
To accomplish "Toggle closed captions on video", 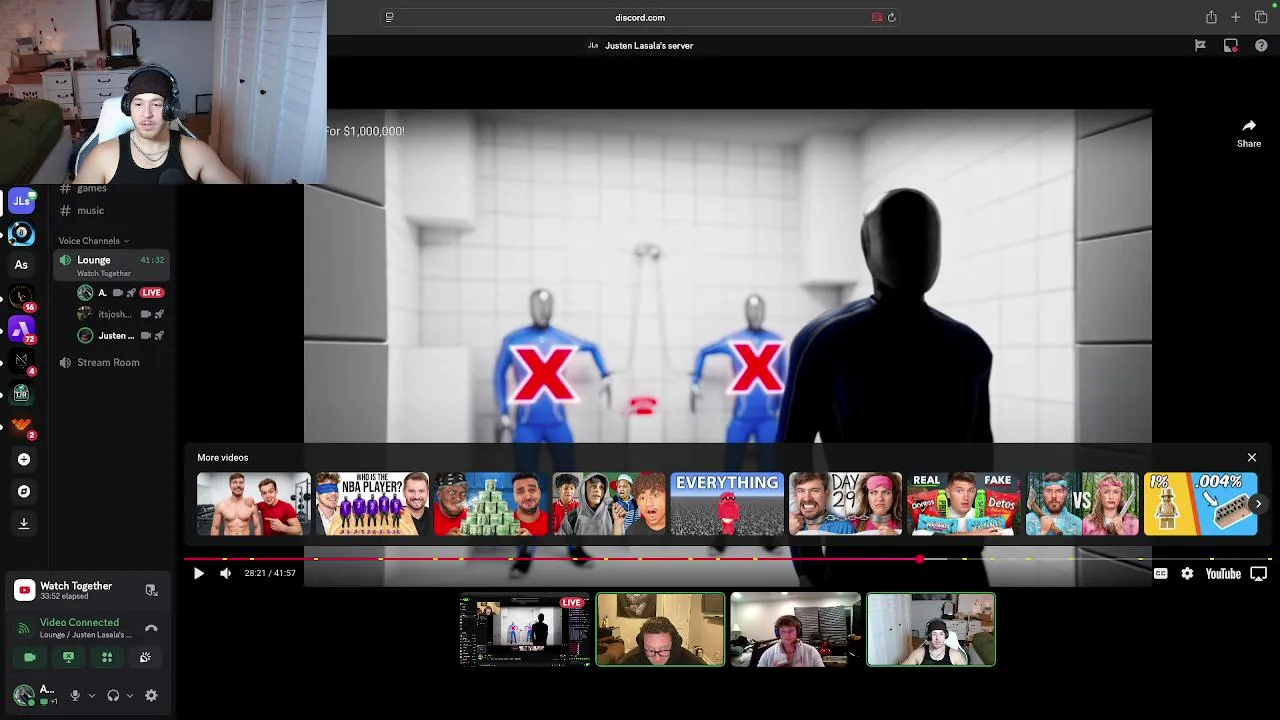I will point(1160,573).
